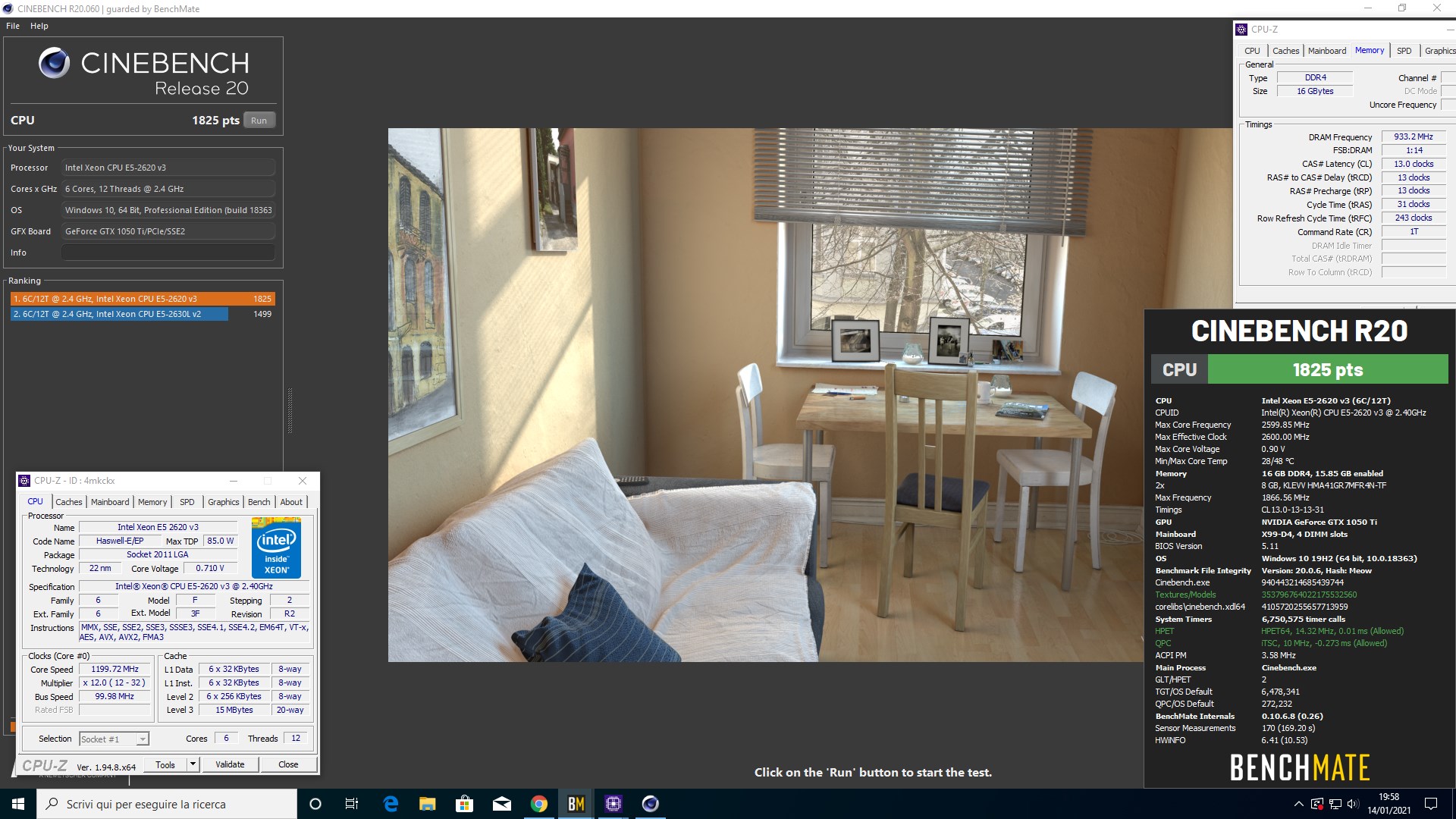
Task: Click the DRAM Frequency value 933.2 MHz
Action: click(1414, 137)
